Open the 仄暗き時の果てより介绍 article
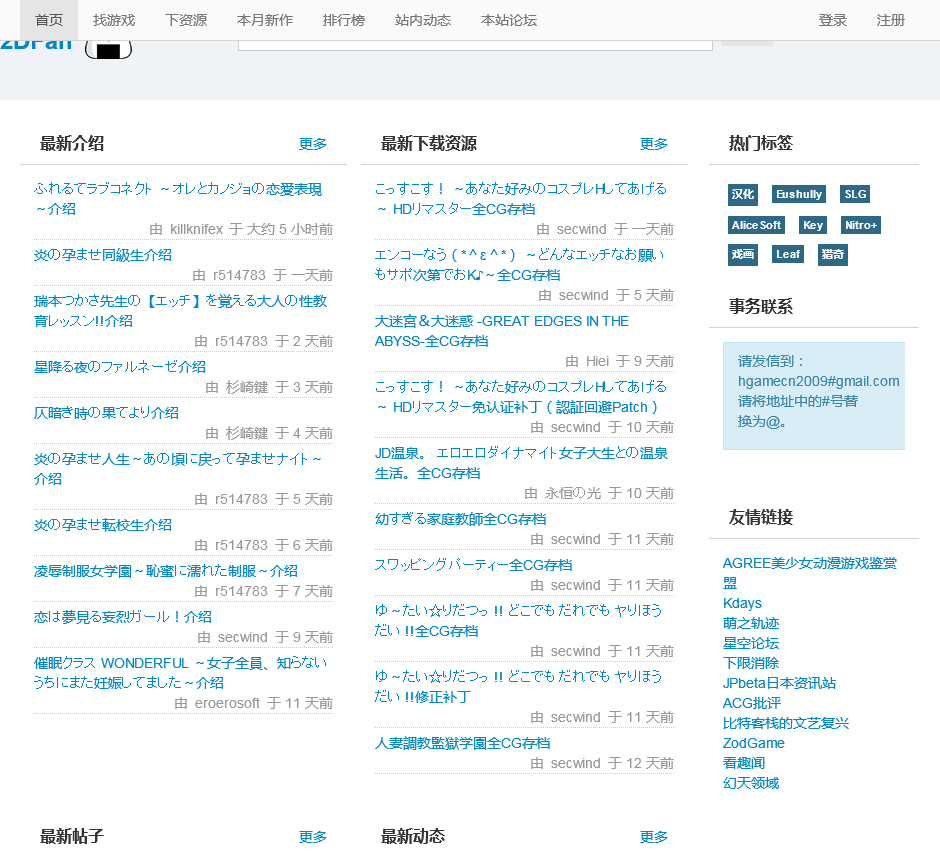This screenshot has height=855, width=940. coord(106,413)
